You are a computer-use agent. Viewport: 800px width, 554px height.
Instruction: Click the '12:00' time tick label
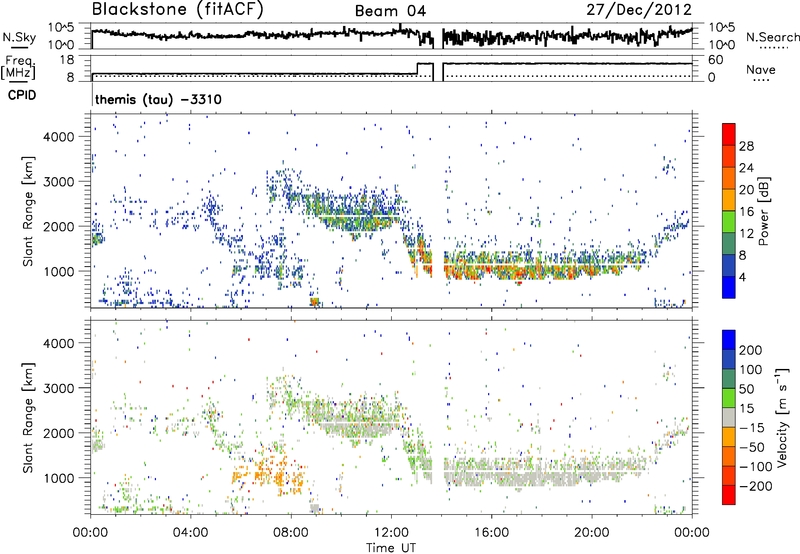[391, 533]
